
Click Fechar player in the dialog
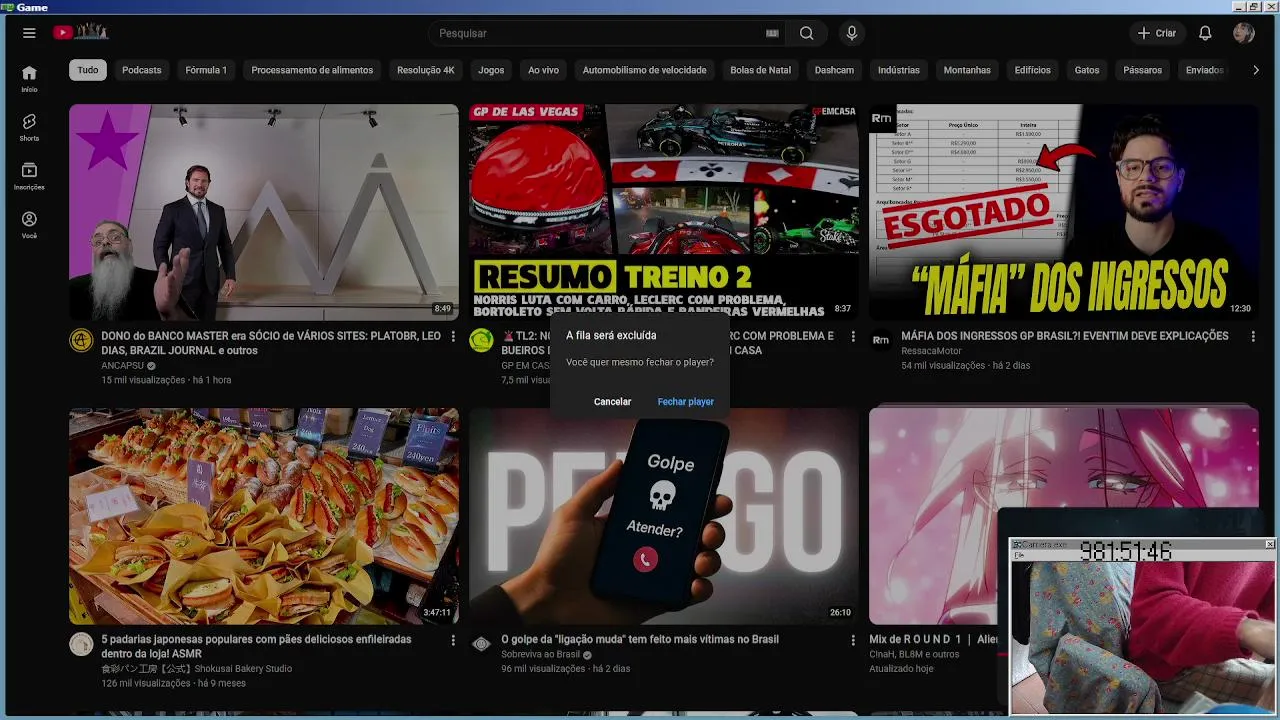coord(685,401)
